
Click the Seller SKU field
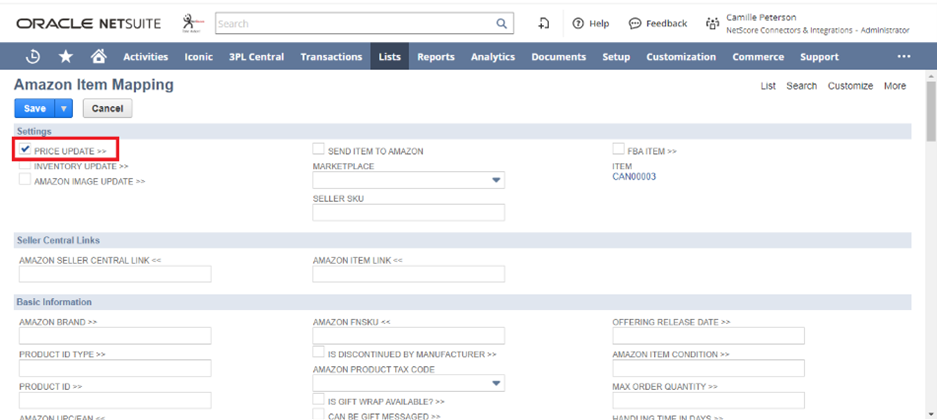point(409,212)
